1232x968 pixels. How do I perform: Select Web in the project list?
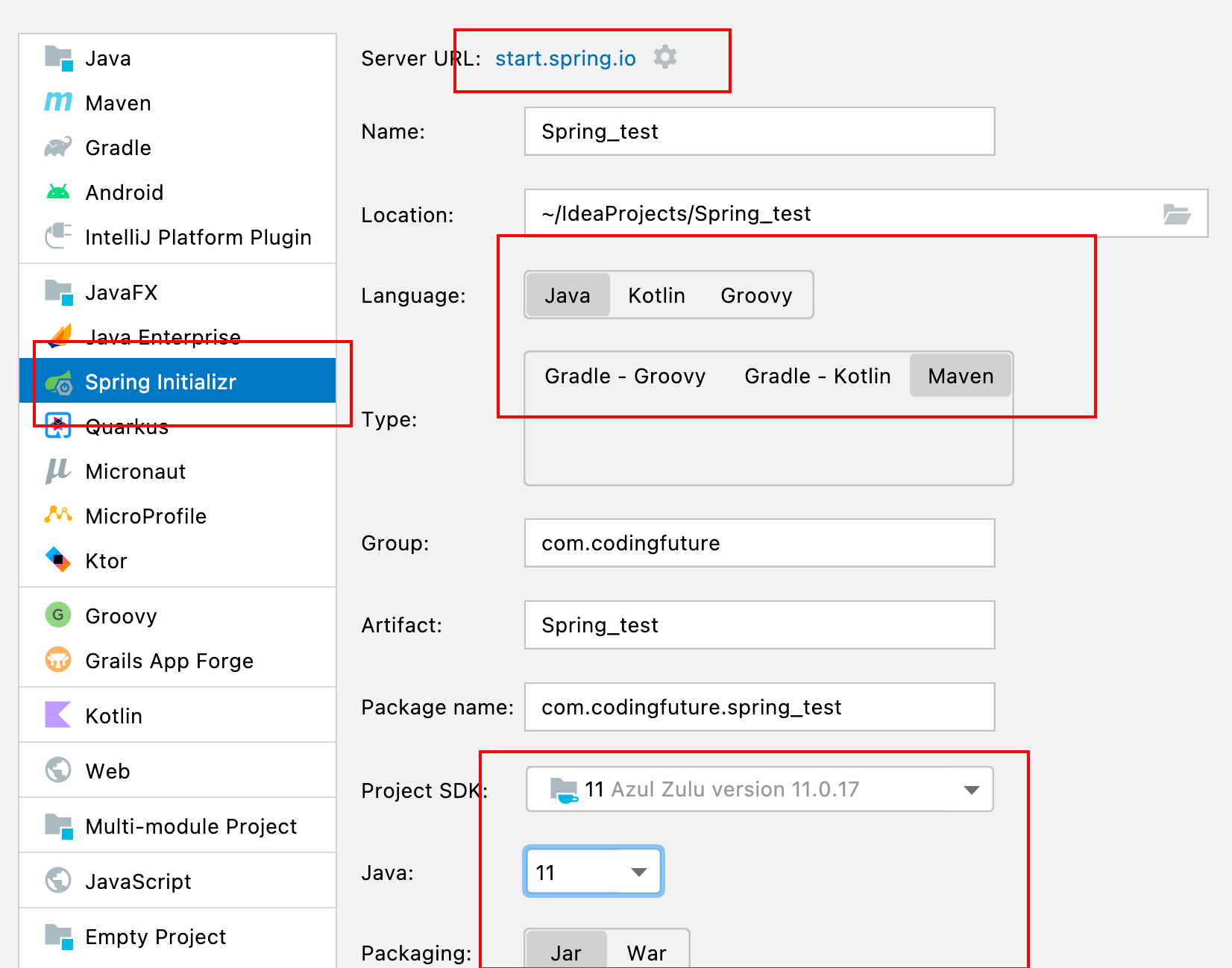pos(177,770)
